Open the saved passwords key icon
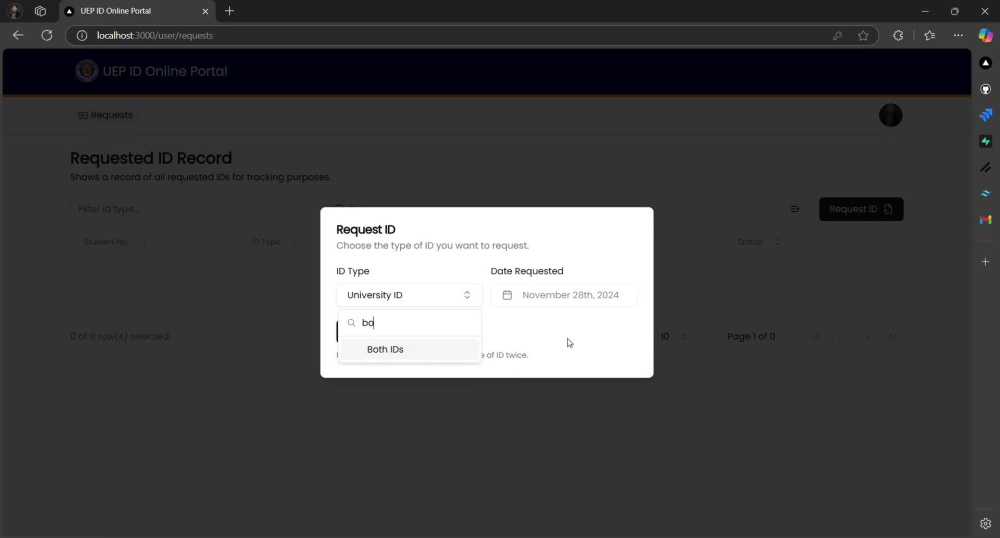This screenshot has height=538, width=1000. point(837,36)
